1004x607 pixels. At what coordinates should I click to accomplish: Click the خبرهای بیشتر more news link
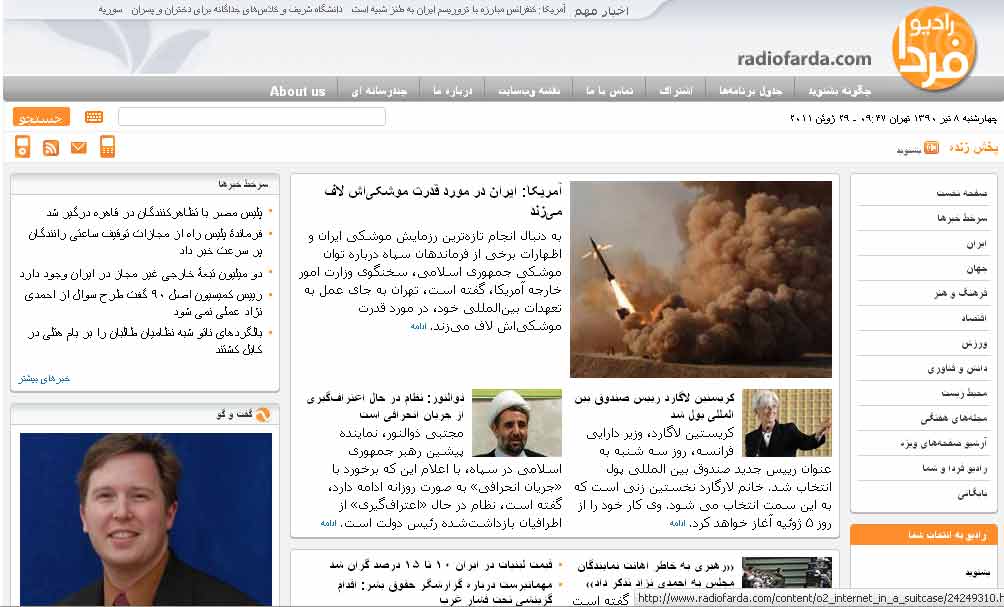tap(44, 378)
